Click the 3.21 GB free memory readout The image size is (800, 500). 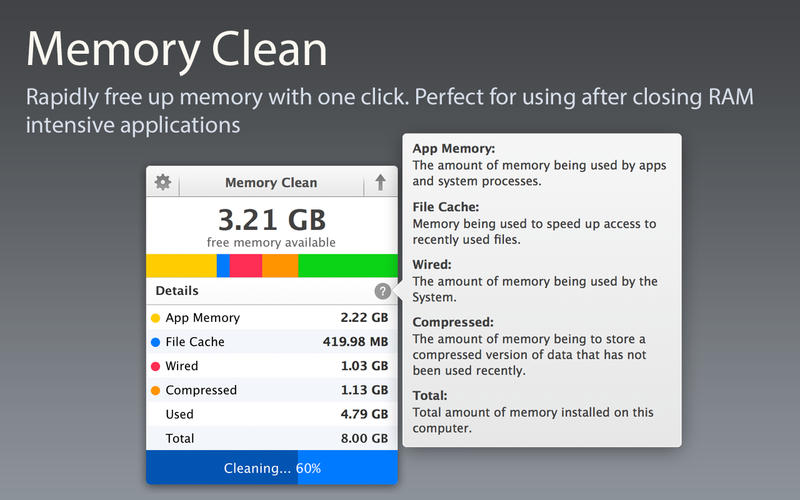click(271, 220)
